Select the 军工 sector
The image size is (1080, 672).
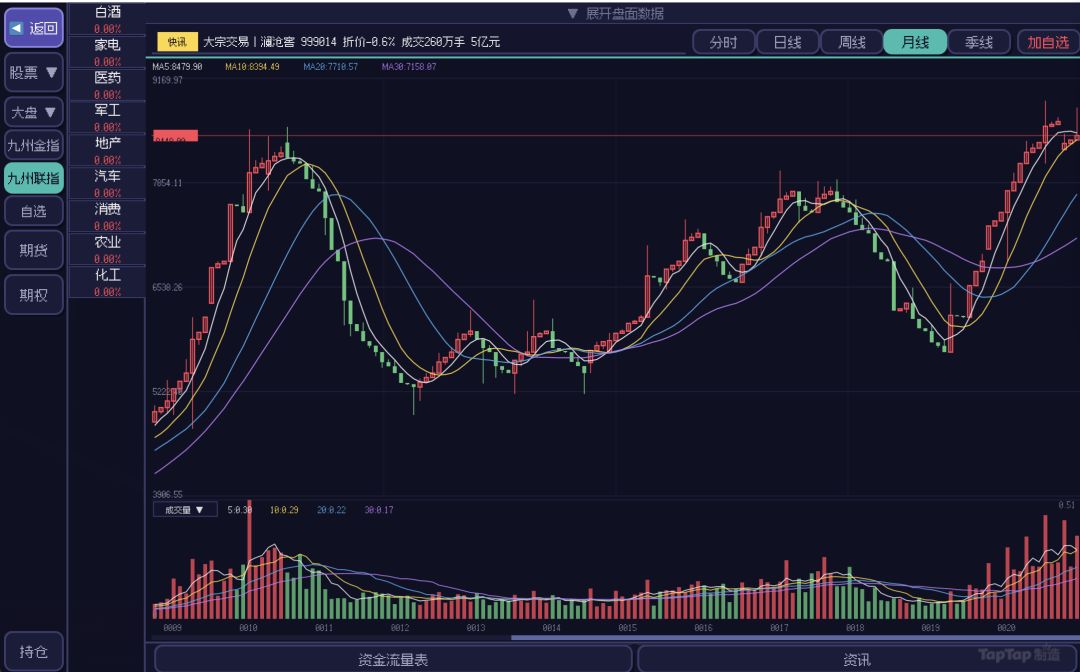pyautogui.click(x=107, y=117)
